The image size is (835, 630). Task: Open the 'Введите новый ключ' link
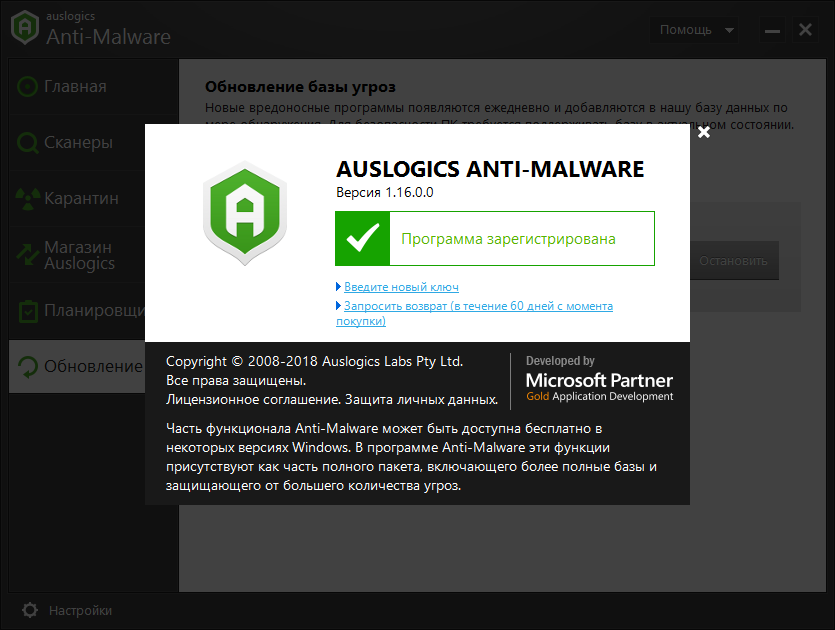pos(401,287)
